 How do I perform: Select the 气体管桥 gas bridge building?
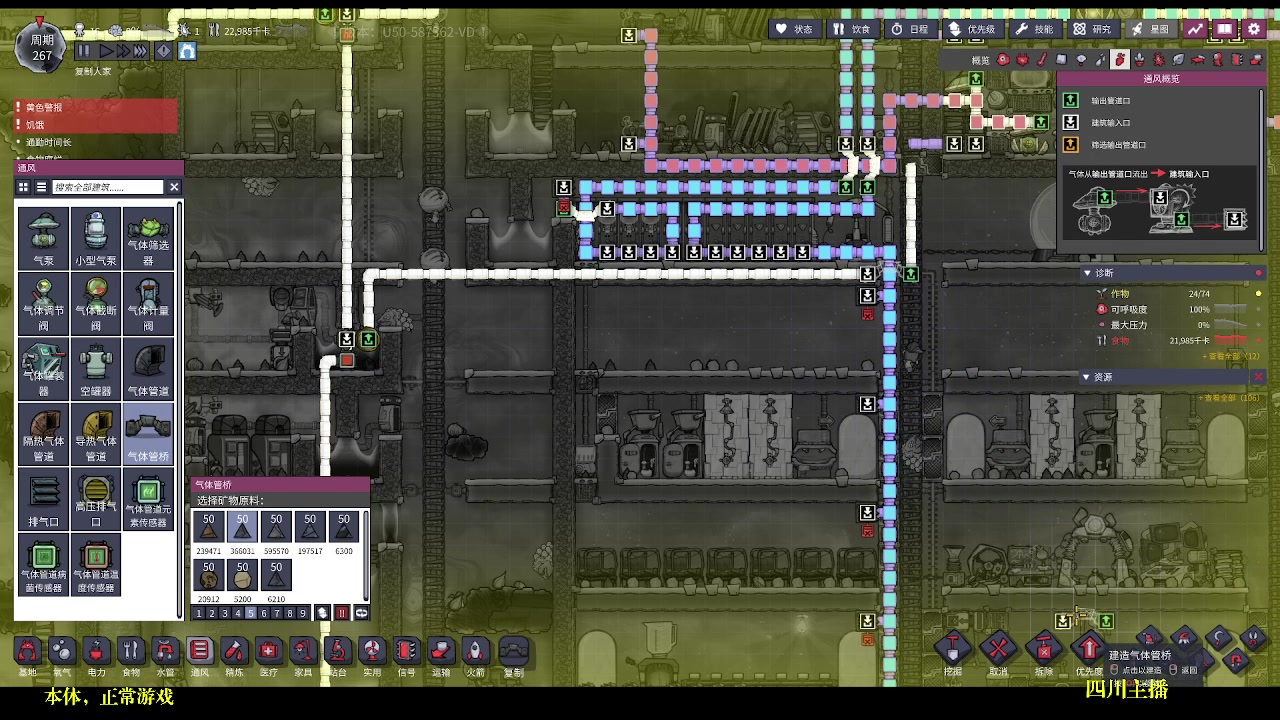(148, 434)
